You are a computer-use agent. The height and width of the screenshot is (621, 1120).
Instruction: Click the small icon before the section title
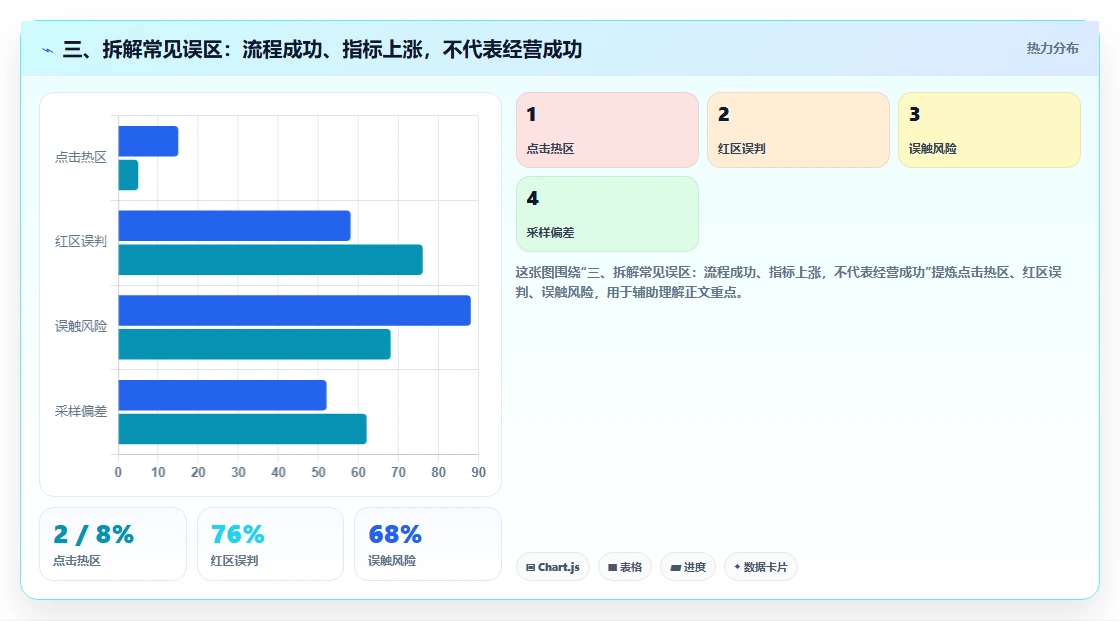[48, 50]
